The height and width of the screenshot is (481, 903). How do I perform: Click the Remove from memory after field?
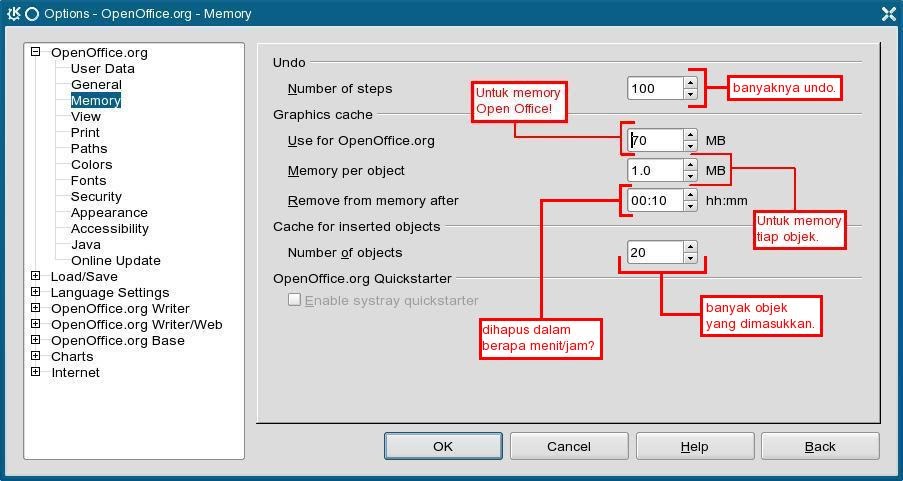click(655, 200)
